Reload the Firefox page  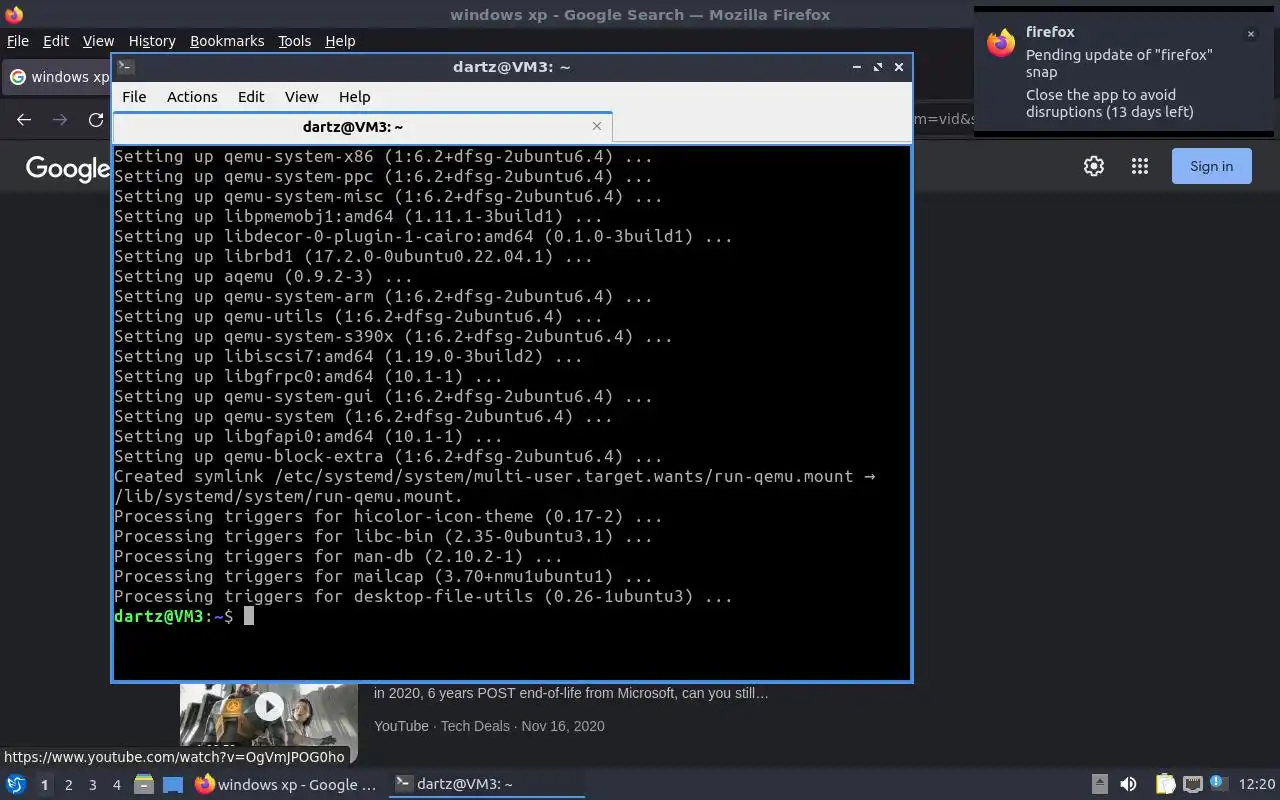point(96,119)
